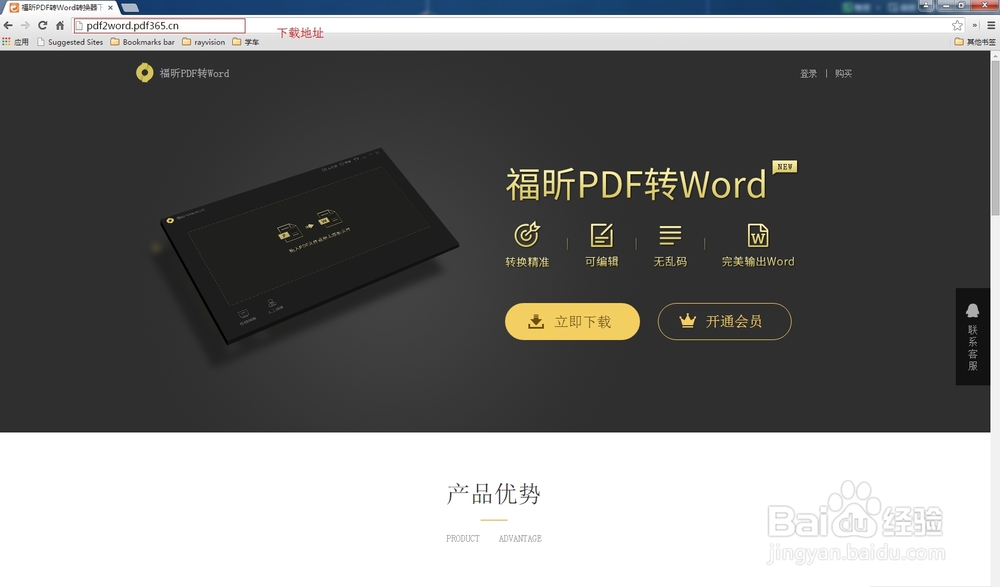Click the 开通会员 button

click(724, 322)
